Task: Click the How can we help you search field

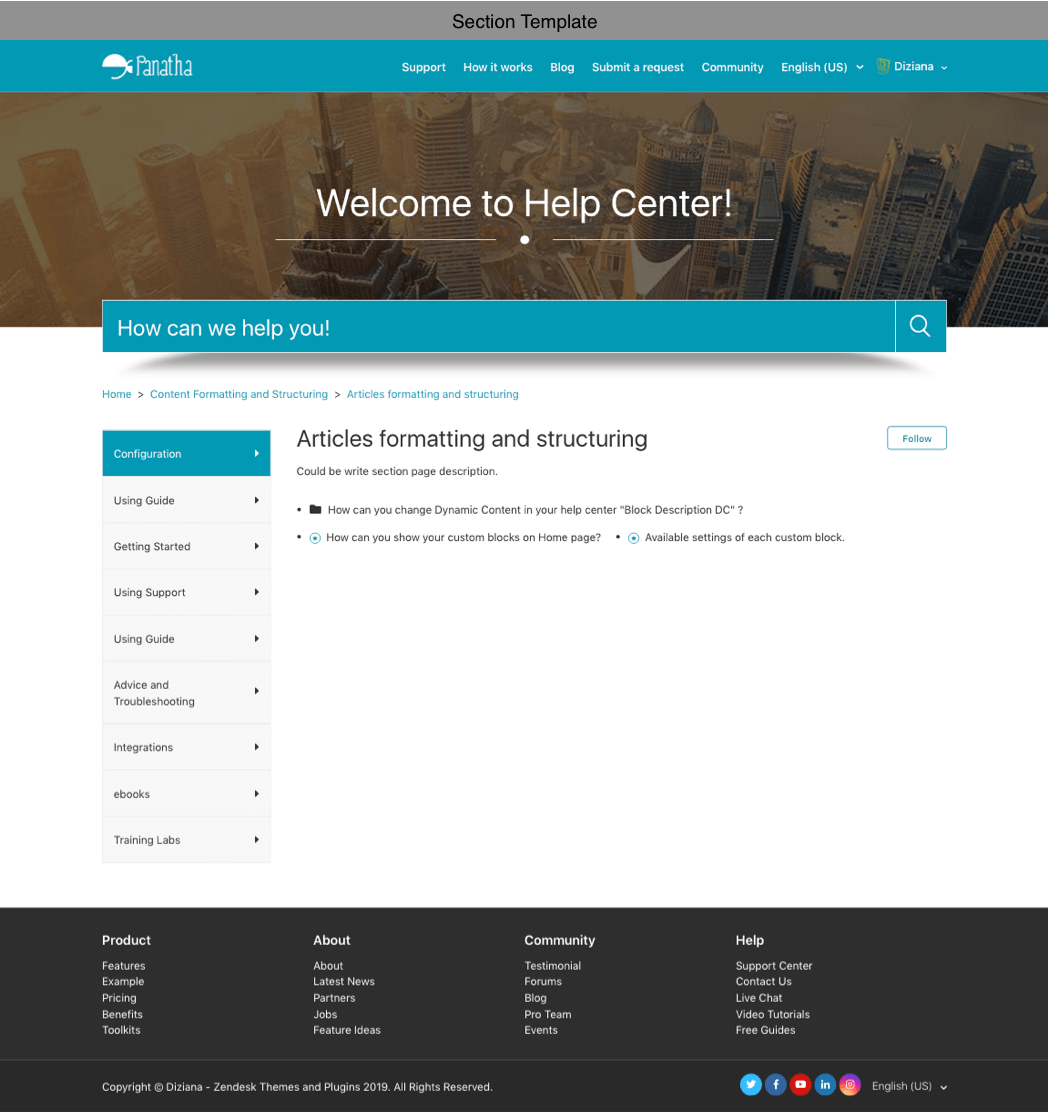Action: (x=498, y=327)
